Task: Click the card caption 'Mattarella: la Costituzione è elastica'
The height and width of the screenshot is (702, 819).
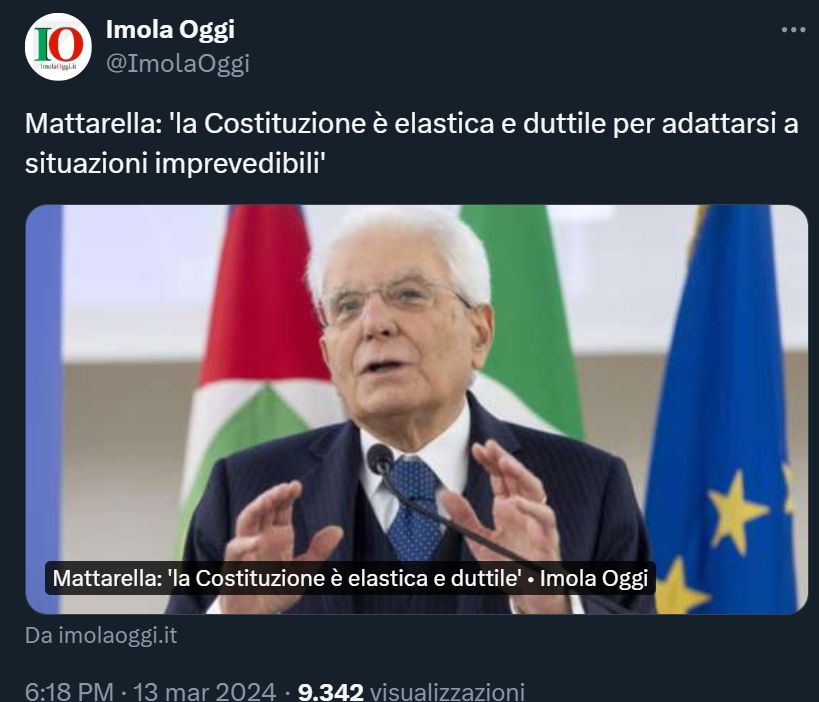Action: (350, 578)
